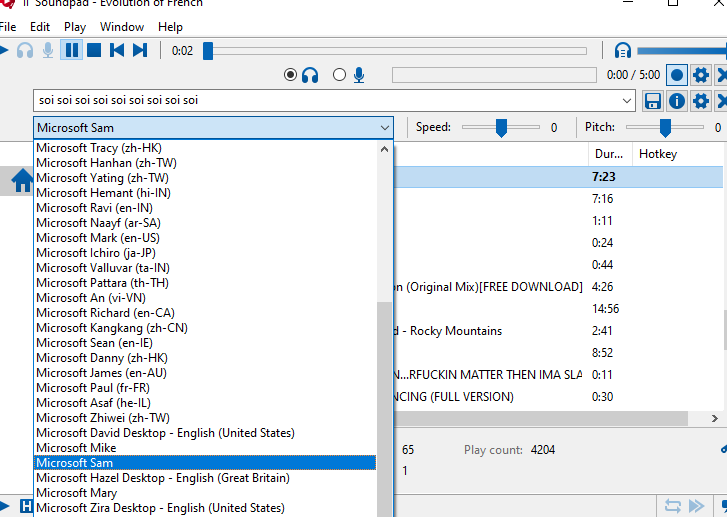Select Microsoft Richard (en-CA) voice
This screenshot has width=727, height=517.
[205, 313]
